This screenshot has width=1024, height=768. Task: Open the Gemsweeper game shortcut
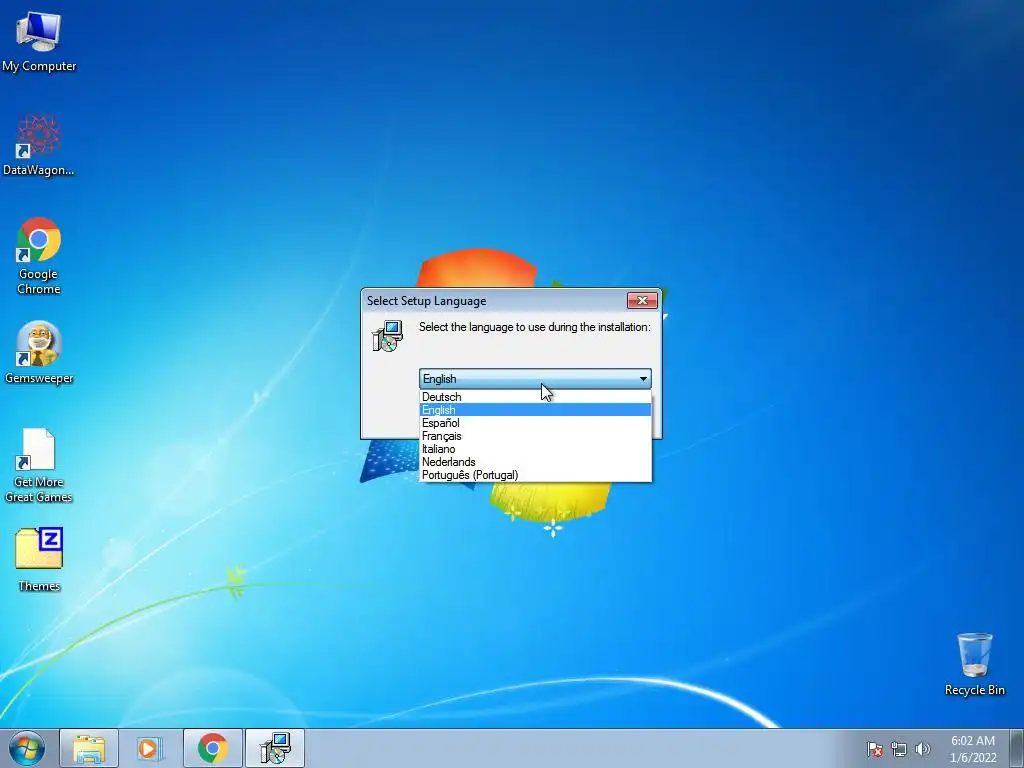point(39,353)
